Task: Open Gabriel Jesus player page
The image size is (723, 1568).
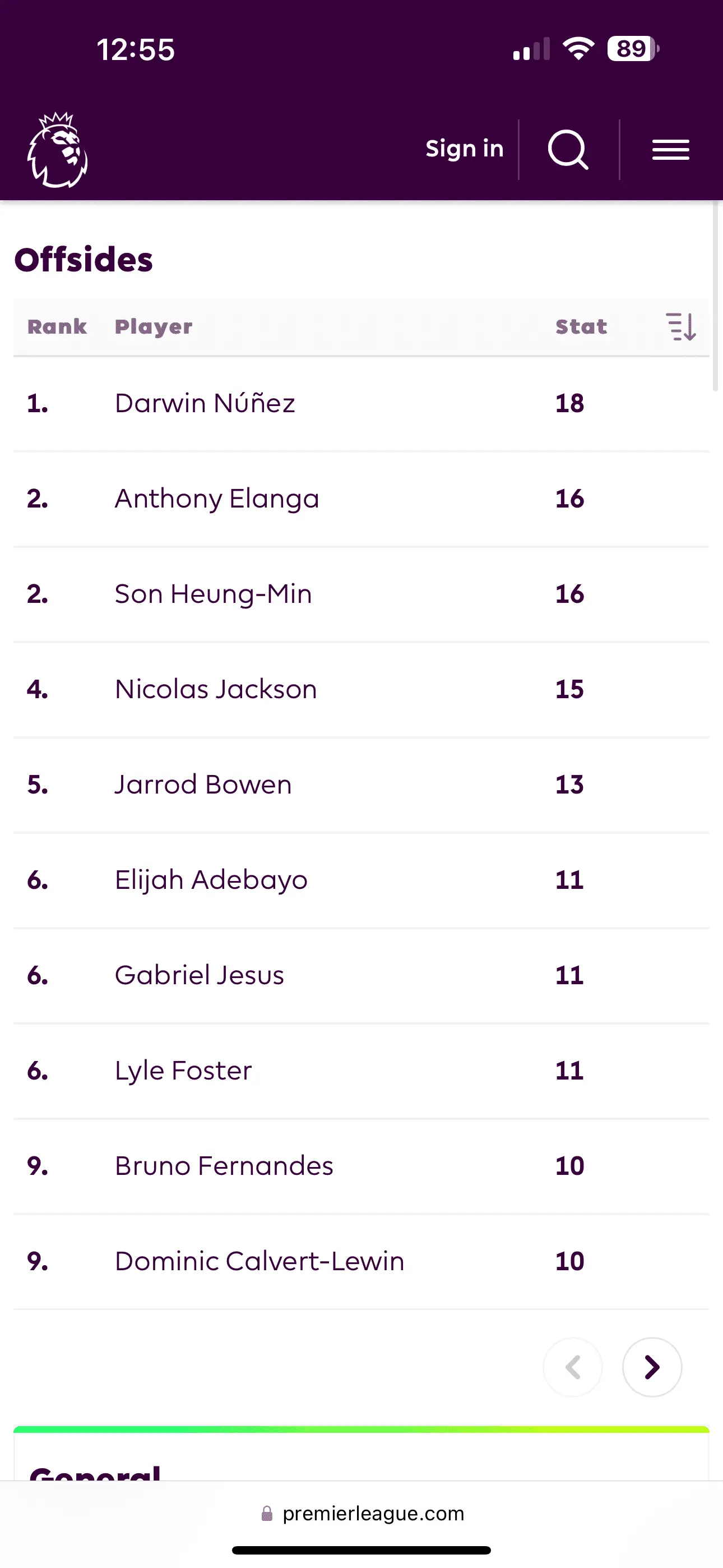Action: 200,975
